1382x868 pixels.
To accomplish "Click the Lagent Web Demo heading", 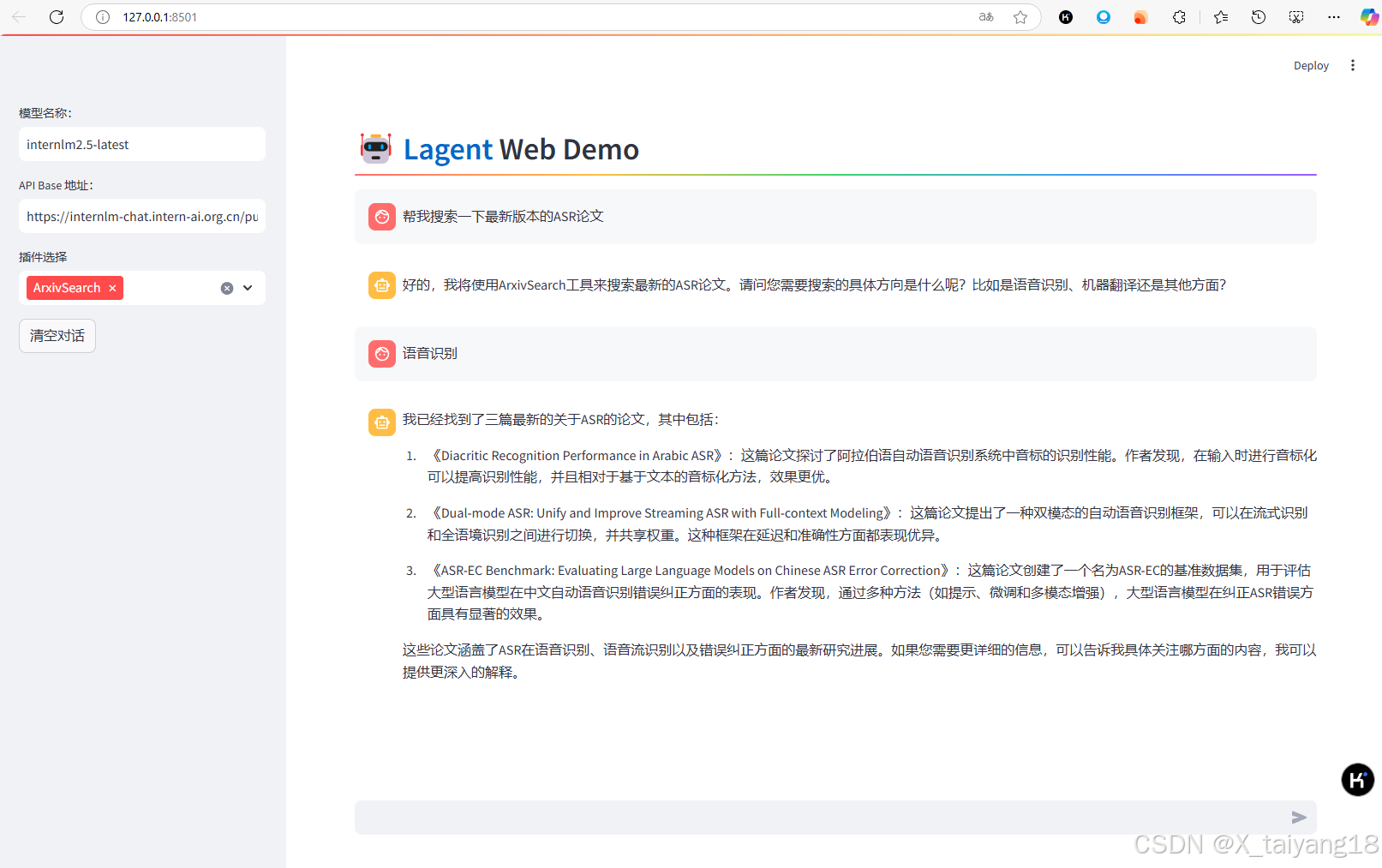I will coord(521,149).
